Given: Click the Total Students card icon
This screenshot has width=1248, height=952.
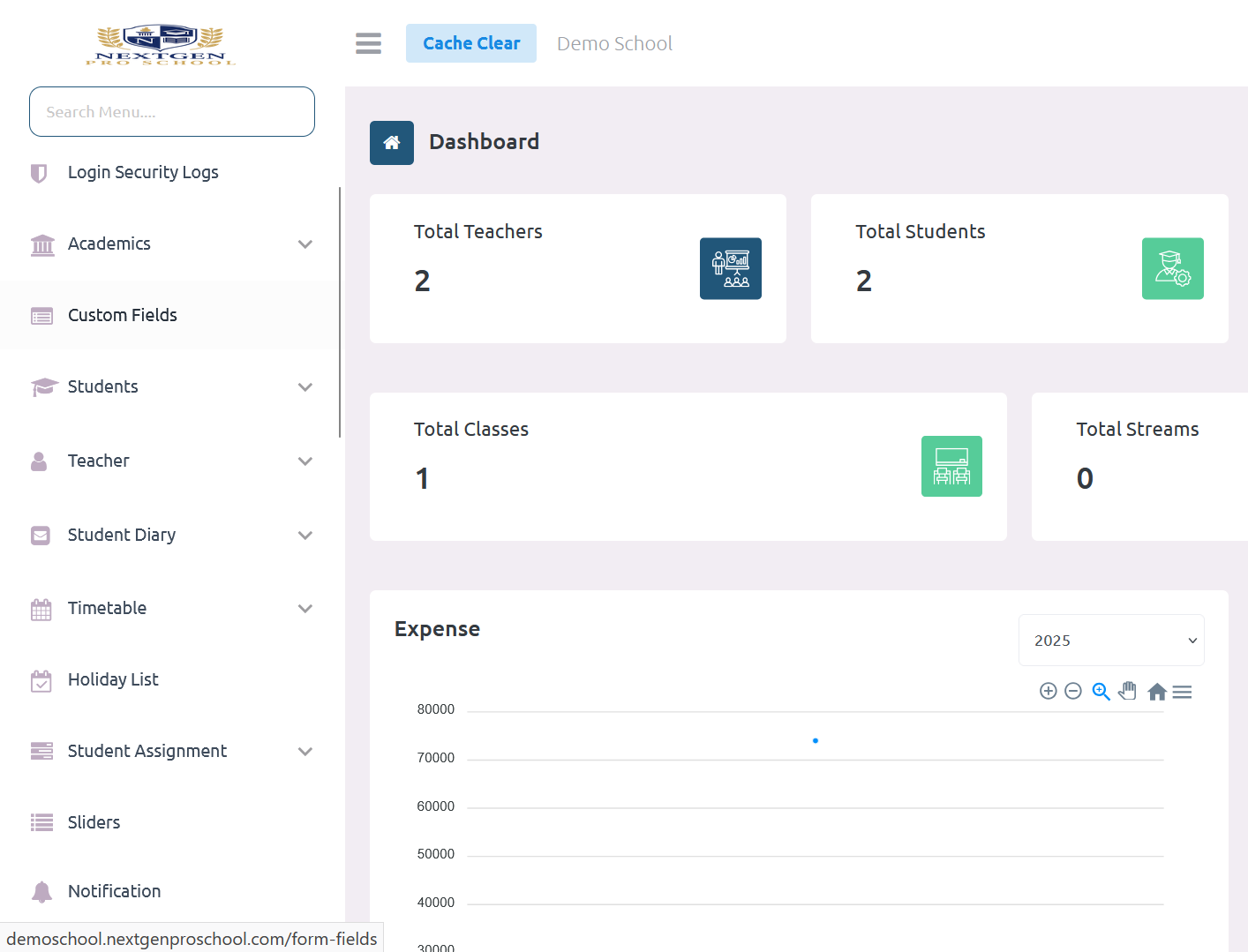Looking at the screenshot, I should (x=1172, y=269).
